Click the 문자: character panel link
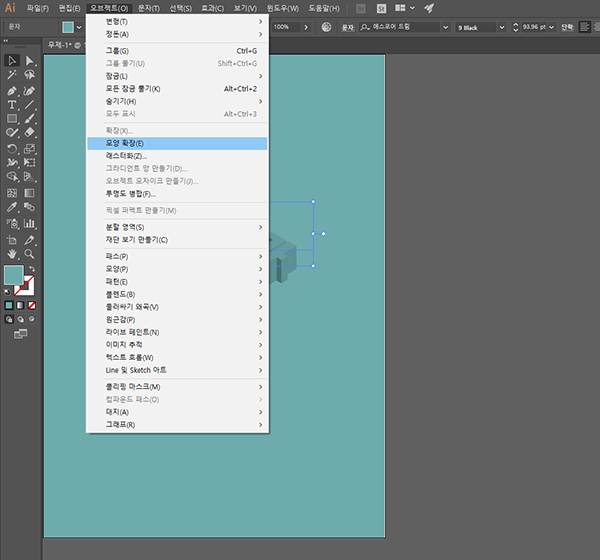Viewport: 600px width, 560px height. (348, 28)
